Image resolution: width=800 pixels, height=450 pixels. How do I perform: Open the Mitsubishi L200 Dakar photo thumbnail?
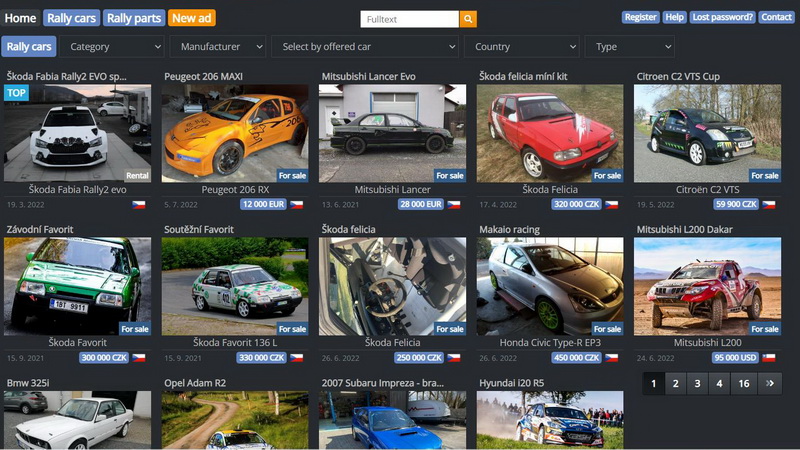click(x=707, y=285)
